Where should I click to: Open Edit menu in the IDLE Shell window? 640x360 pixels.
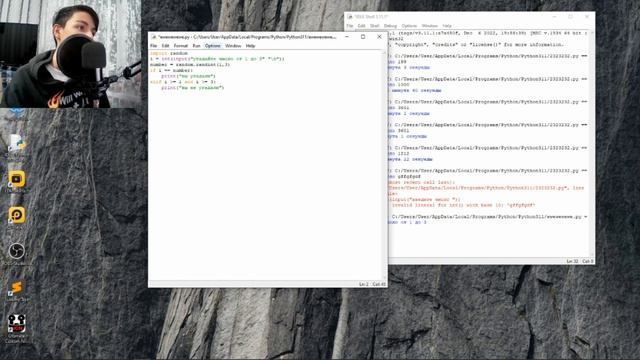click(362, 26)
